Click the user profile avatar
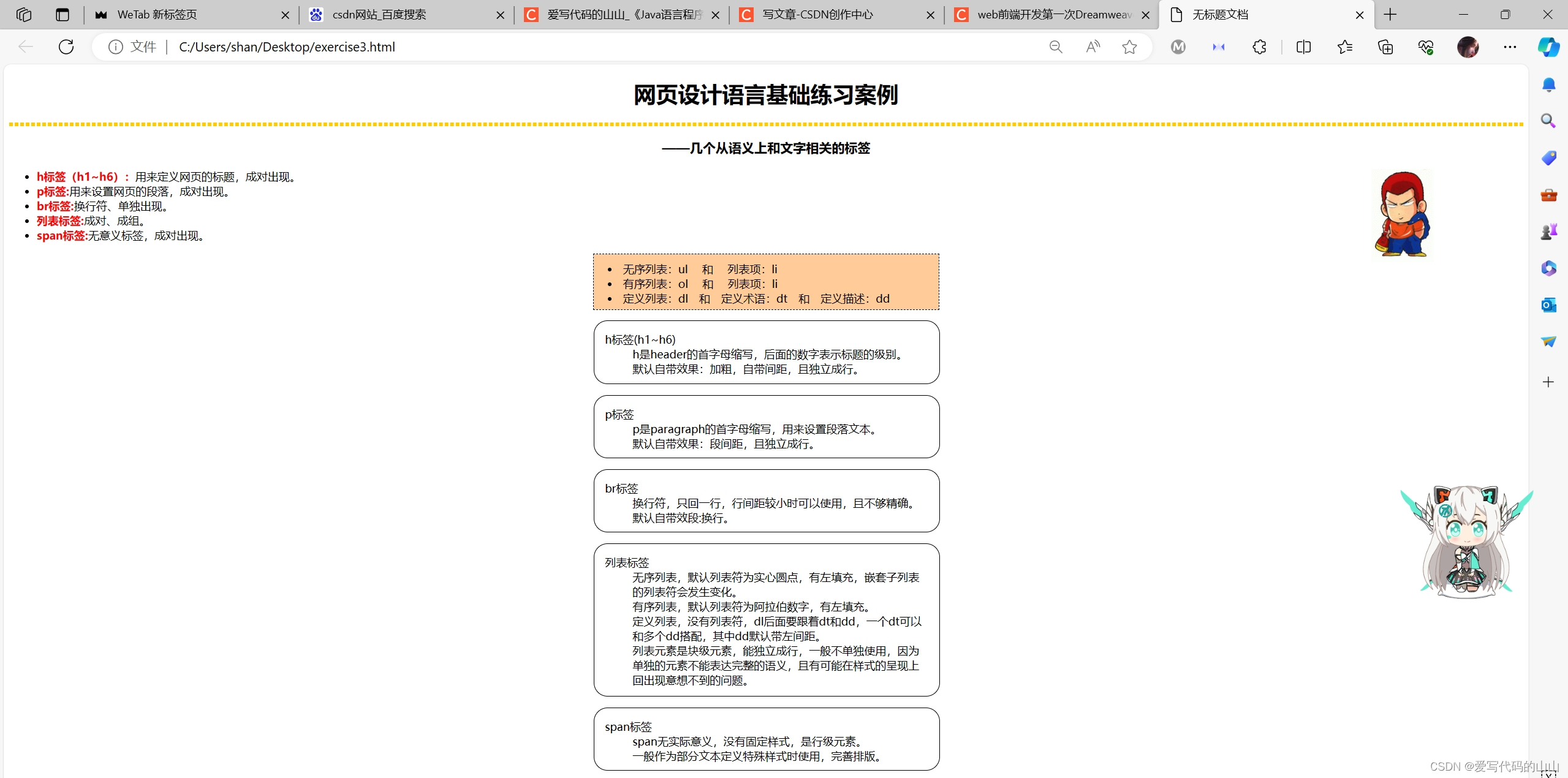This screenshot has width=1568, height=778. tap(1468, 47)
